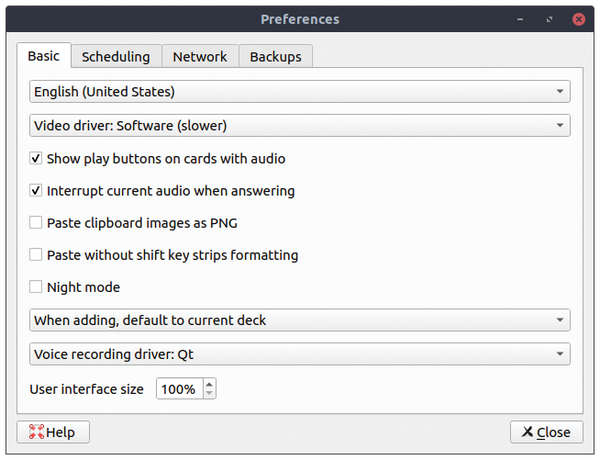Viewport: 600px width, 460px height.
Task: Enable Night mode checkbox
Action: coord(36,287)
